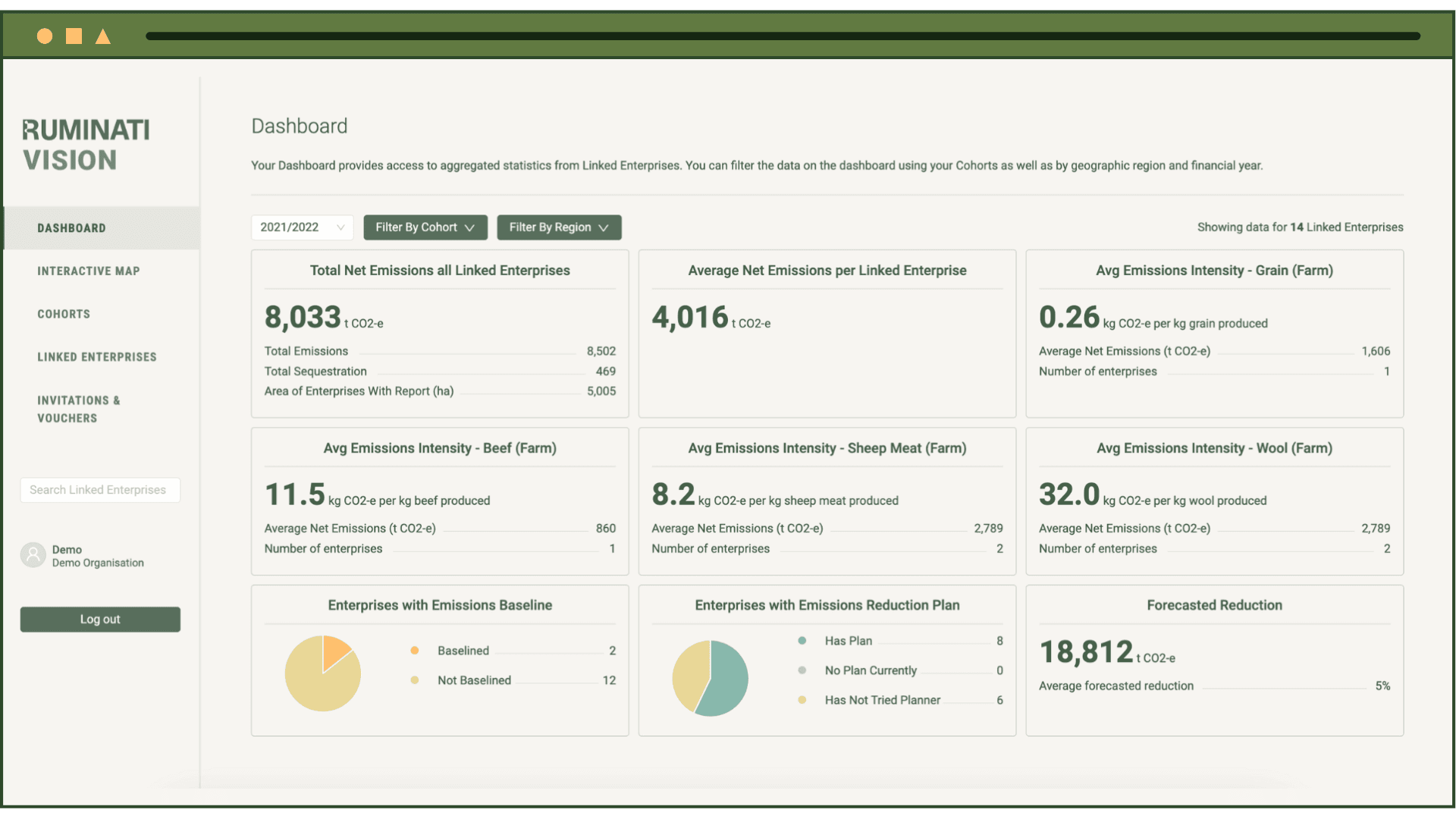The height and width of the screenshot is (819, 1456).
Task: Click the Demo Organisation profile avatar icon
Action: [33, 555]
